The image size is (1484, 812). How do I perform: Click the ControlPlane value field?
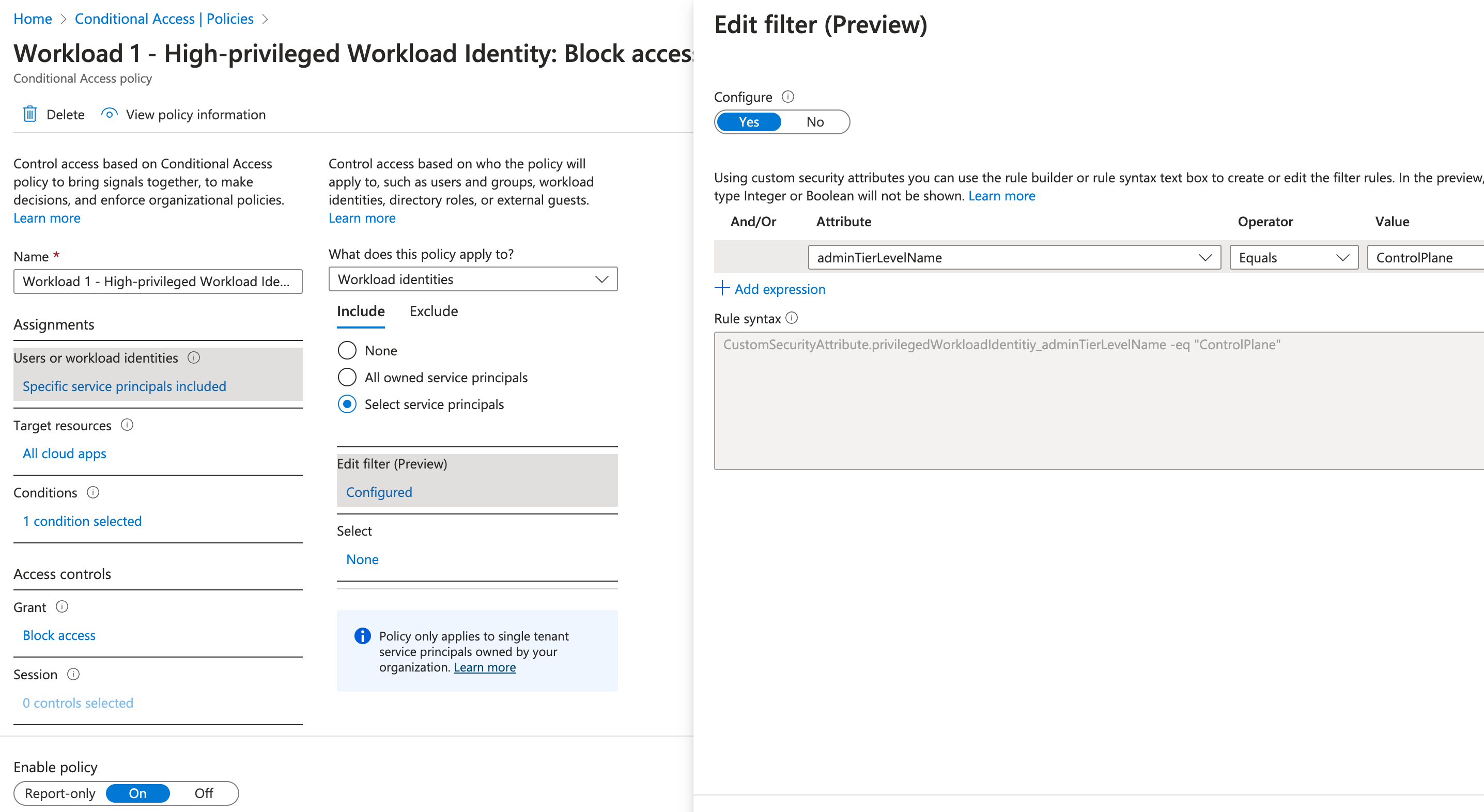pos(1425,257)
